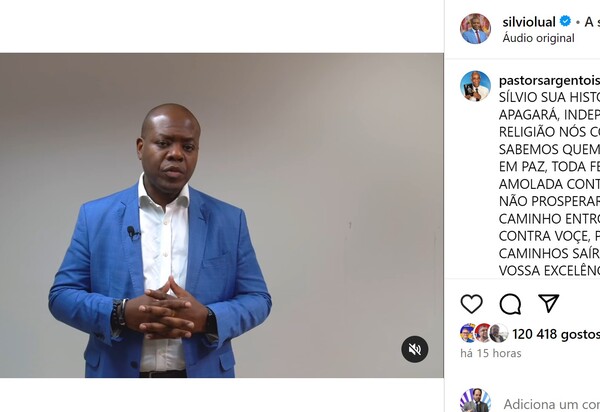Like the post with the heart icon
This screenshot has height=412, width=600.
click(471, 304)
